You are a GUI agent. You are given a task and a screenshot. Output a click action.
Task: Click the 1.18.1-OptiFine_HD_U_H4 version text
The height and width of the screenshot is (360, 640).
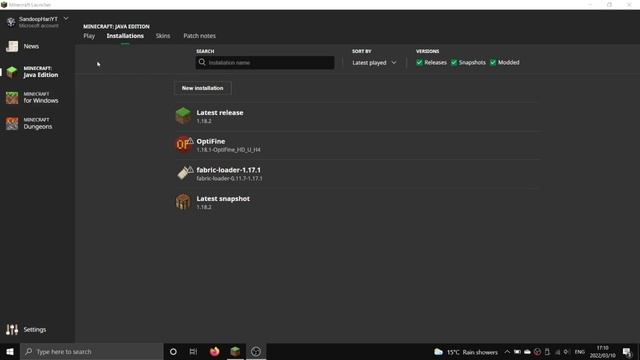[x=229, y=150]
